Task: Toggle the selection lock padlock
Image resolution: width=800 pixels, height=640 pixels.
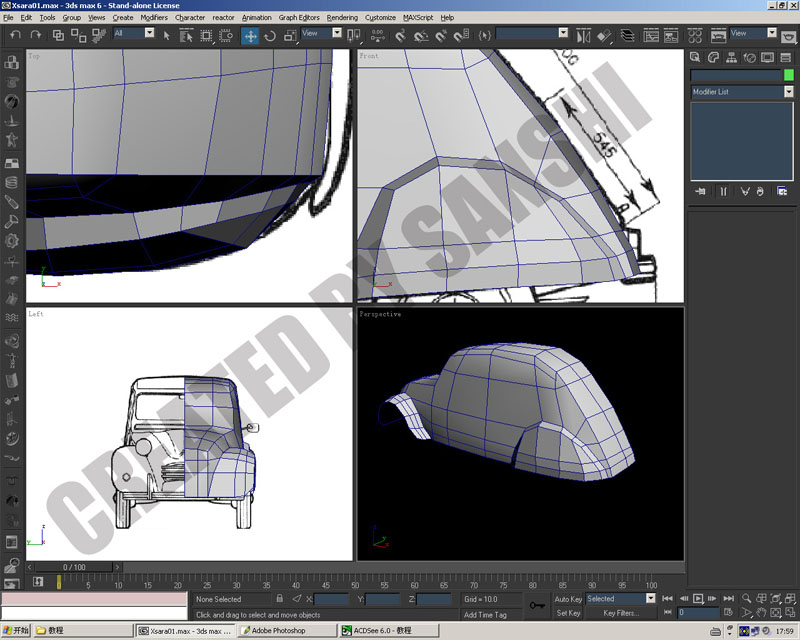Action: click(280, 599)
